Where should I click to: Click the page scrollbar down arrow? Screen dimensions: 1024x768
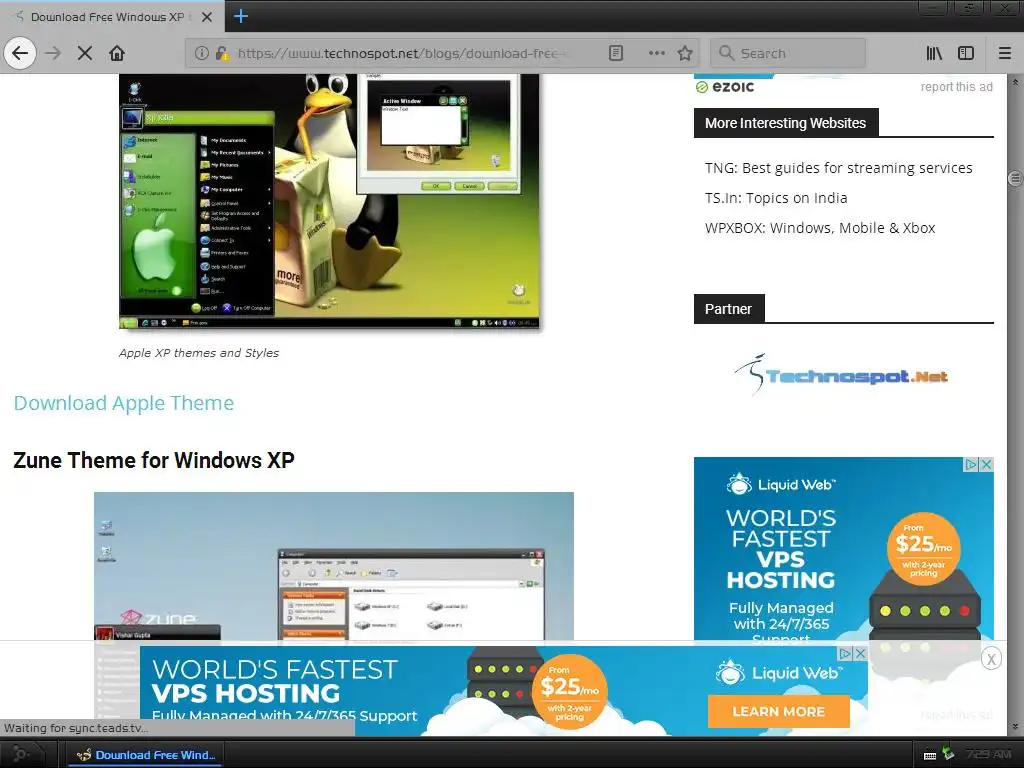(1015, 726)
